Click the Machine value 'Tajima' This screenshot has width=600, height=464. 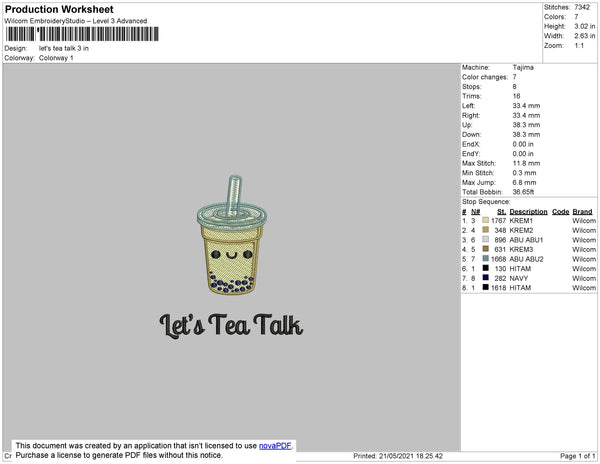coord(523,67)
